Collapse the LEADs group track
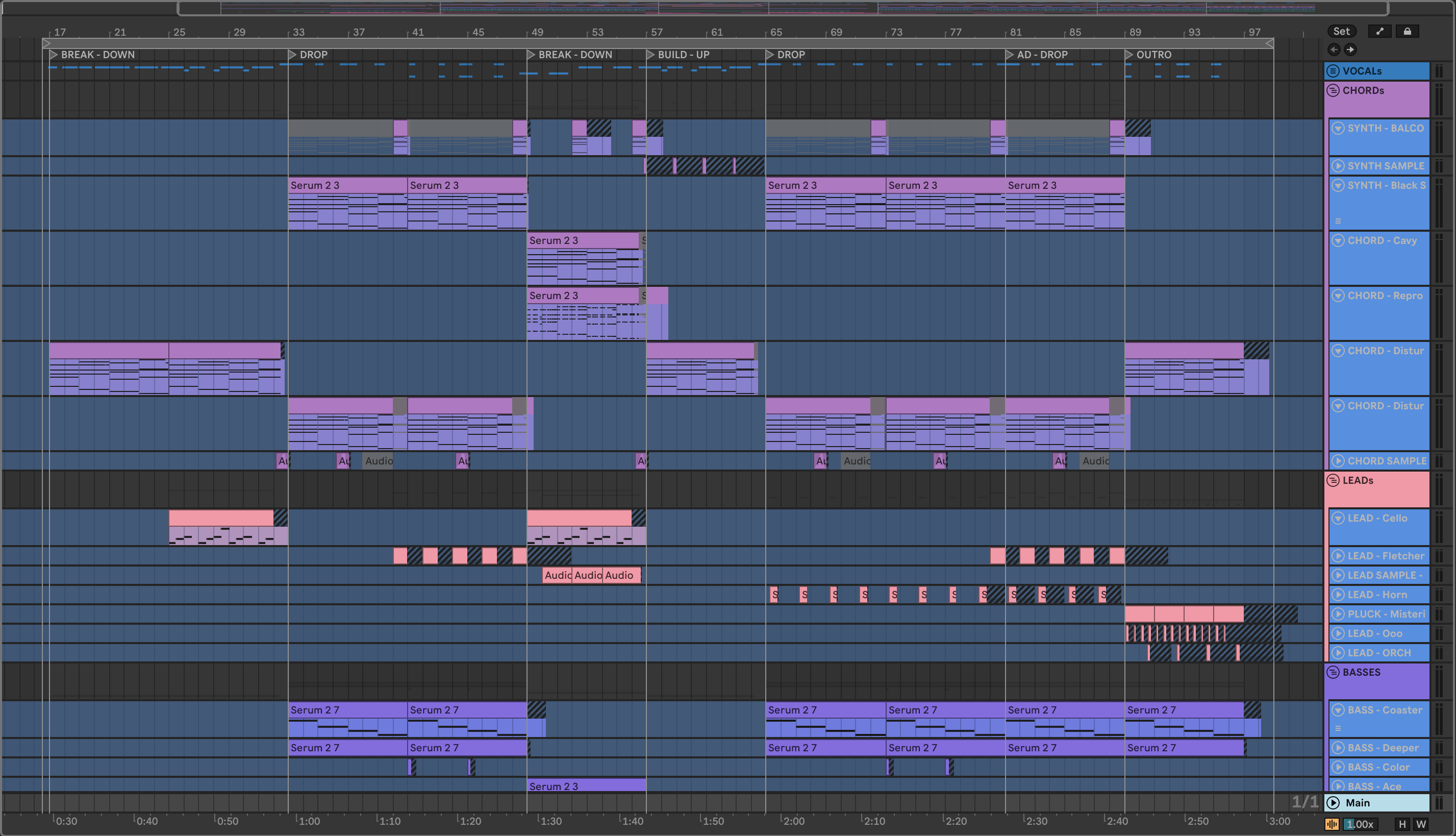Screen dimensions: 1456x836 click(x=1333, y=480)
